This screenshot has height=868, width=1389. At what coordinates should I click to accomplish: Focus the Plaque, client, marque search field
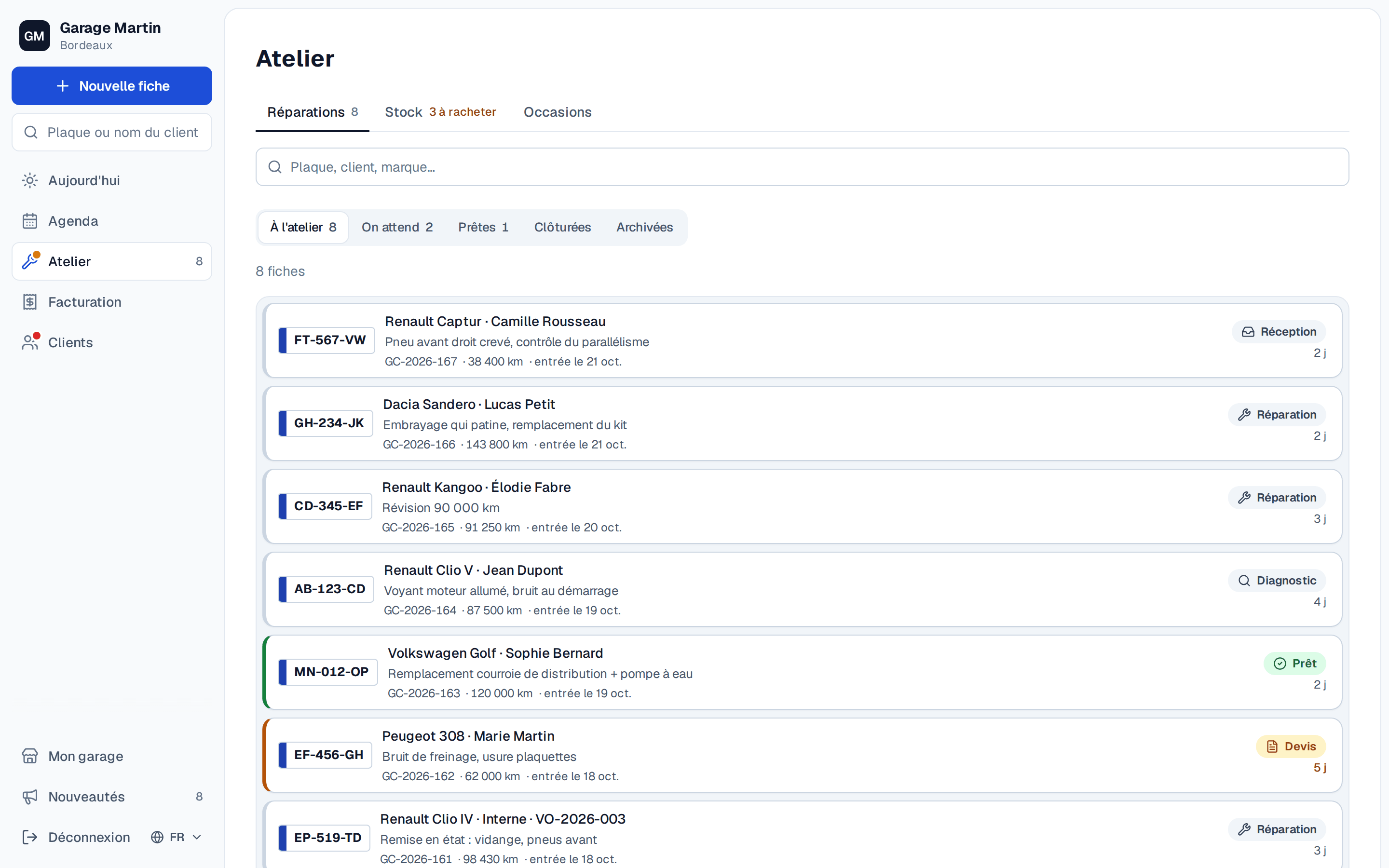pyautogui.click(x=803, y=167)
